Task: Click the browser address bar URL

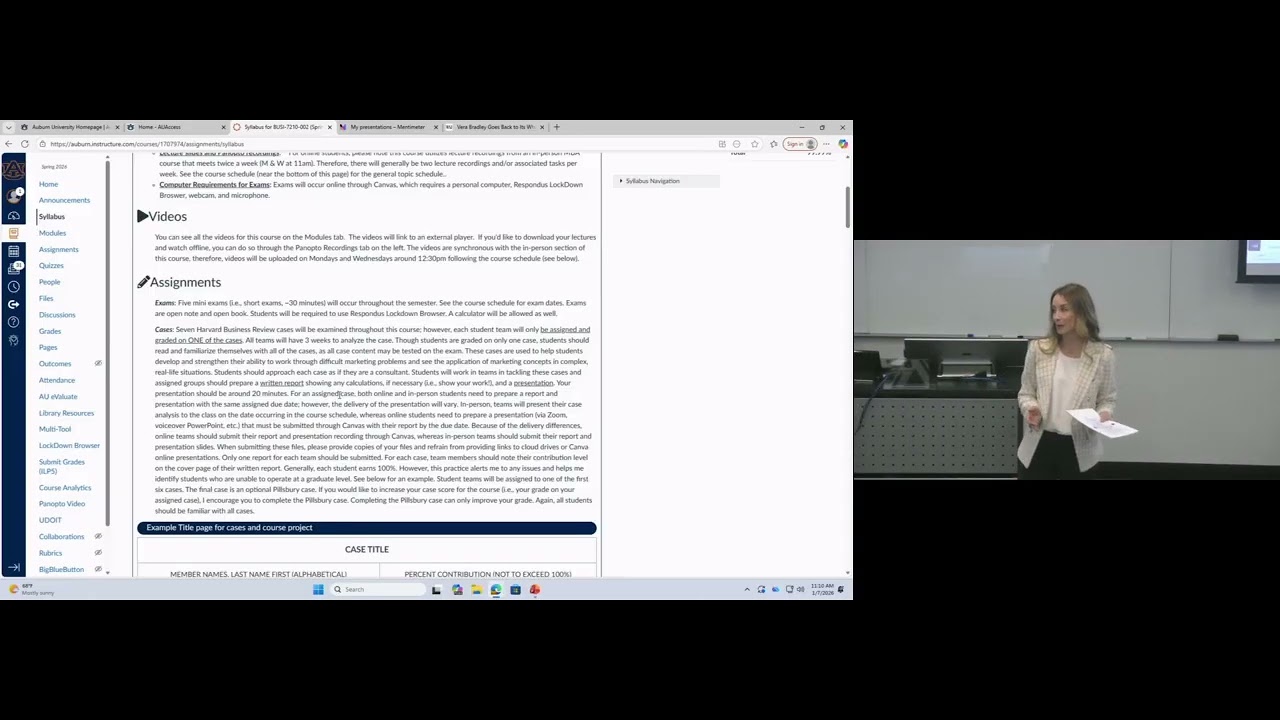Action: [148, 144]
